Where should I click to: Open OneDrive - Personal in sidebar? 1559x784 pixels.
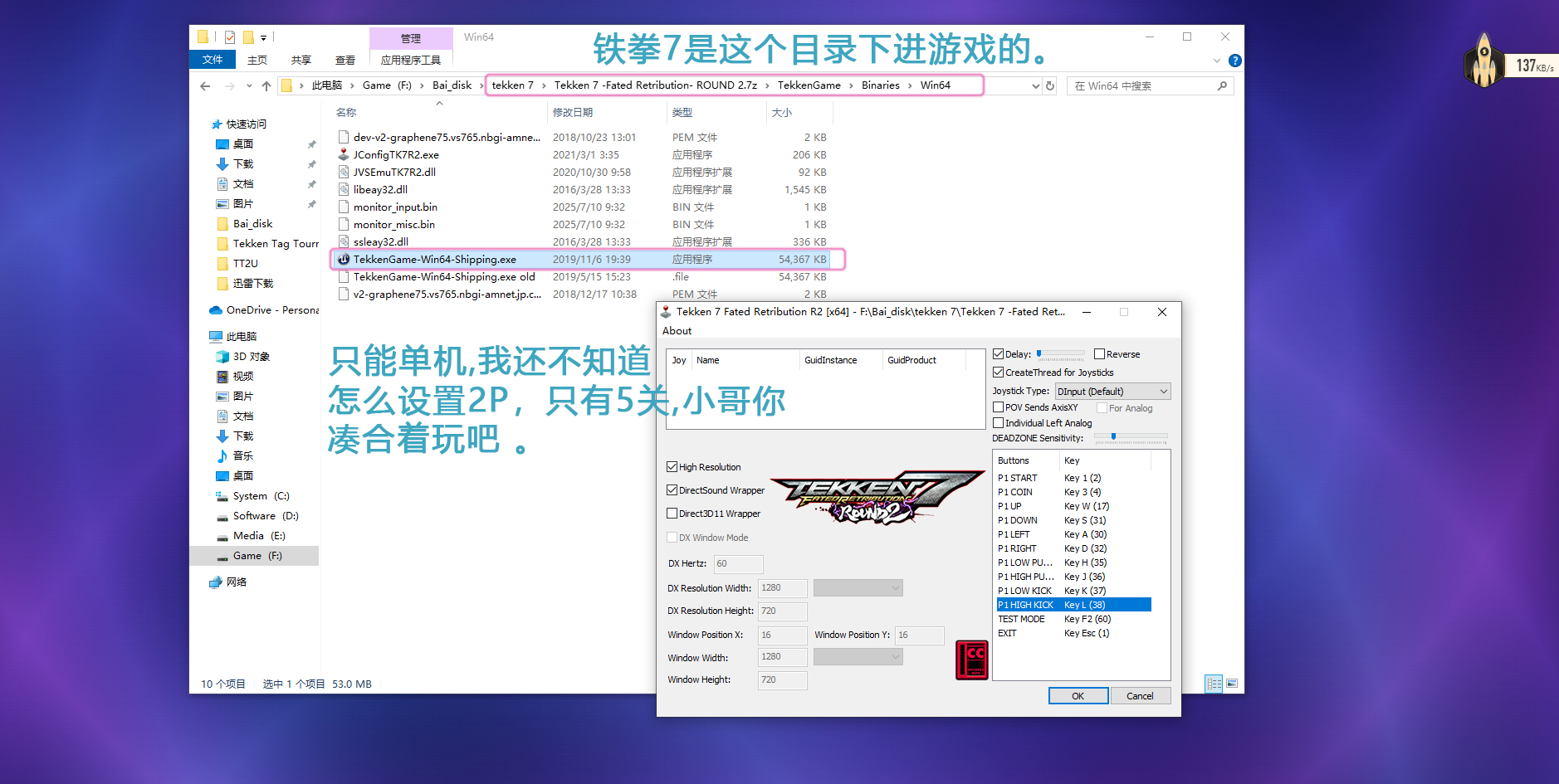[x=265, y=309]
